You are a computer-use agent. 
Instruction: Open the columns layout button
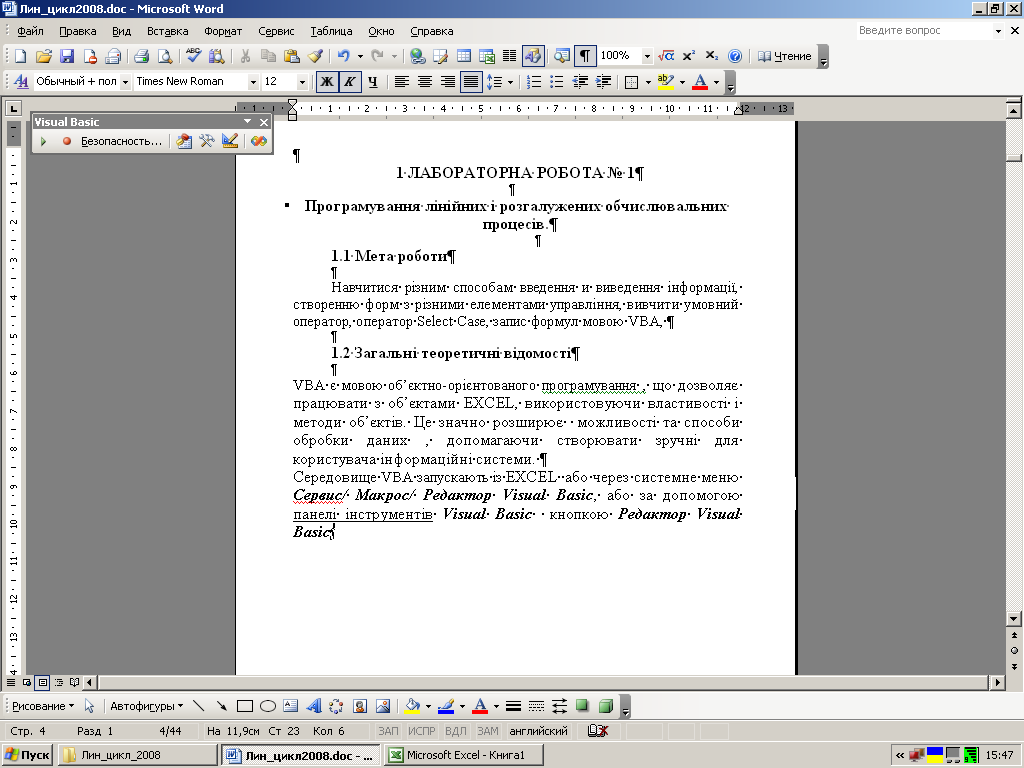point(509,57)
